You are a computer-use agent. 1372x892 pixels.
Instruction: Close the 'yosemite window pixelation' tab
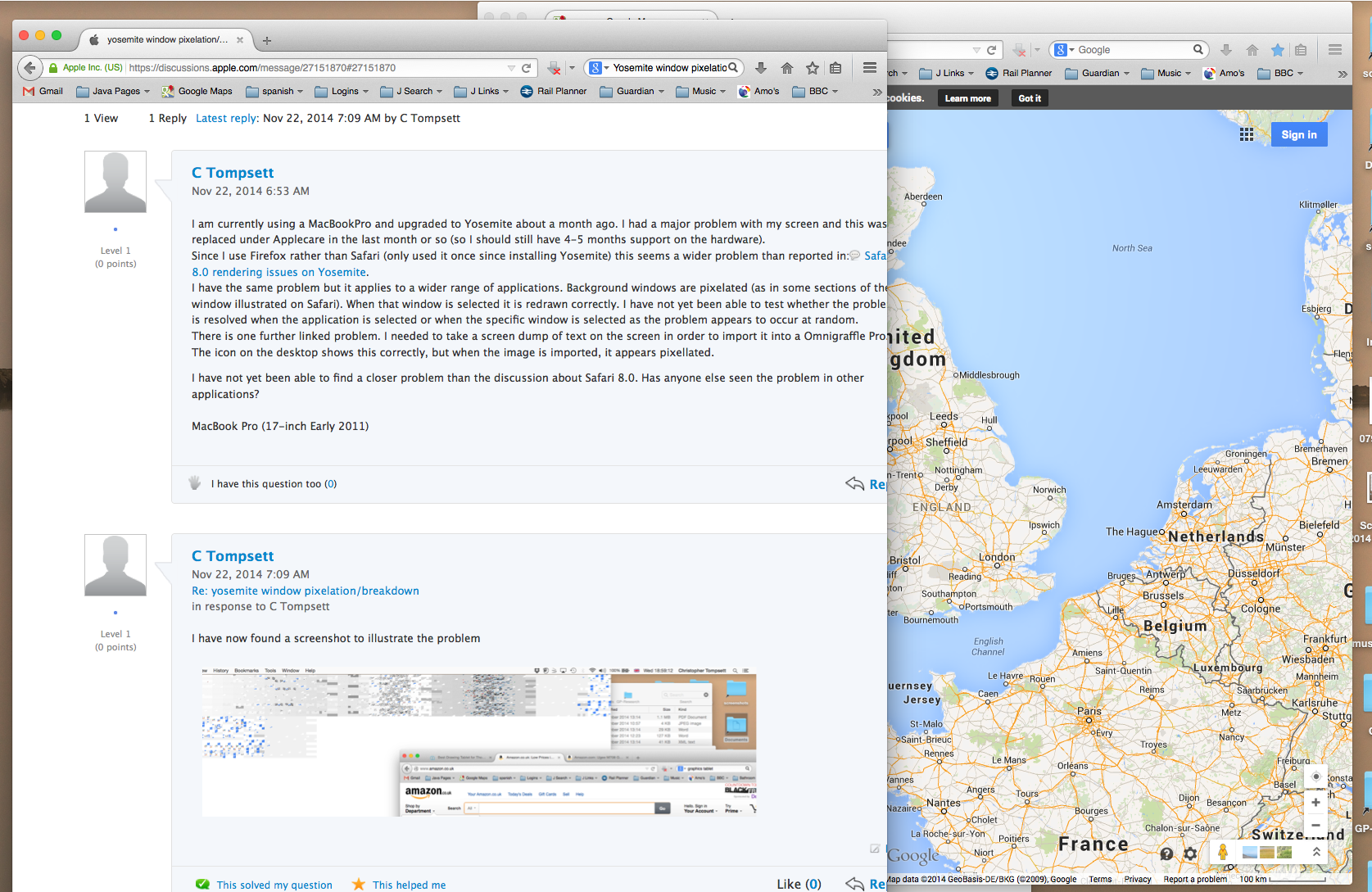pos(240,39)
